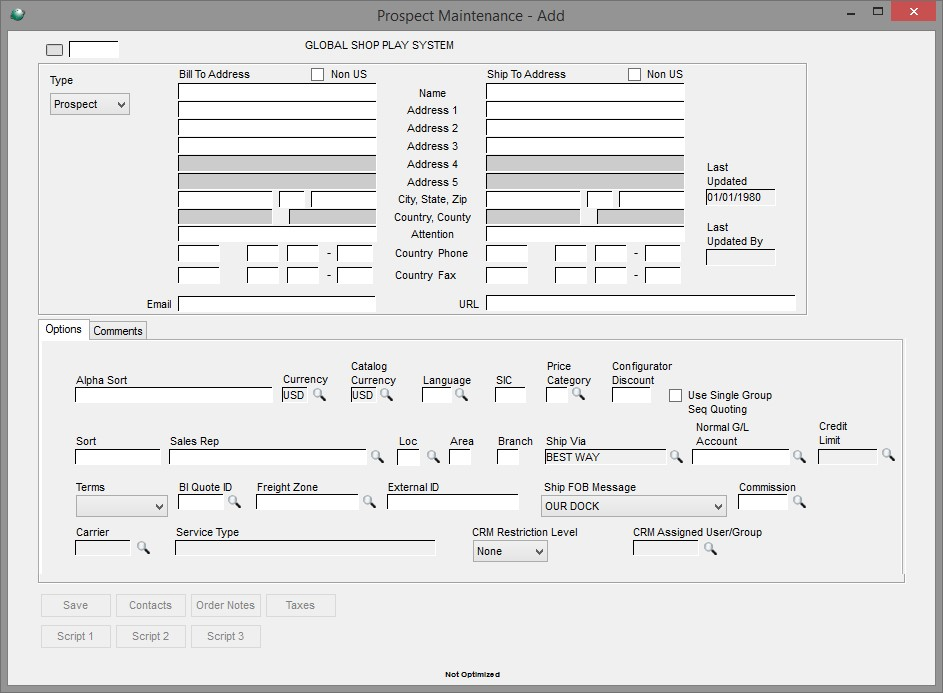The width and height of the screenshot is (943, 693).
Task: Open the Type dropdown showing Prospect
Action: (x=90, y=104)
